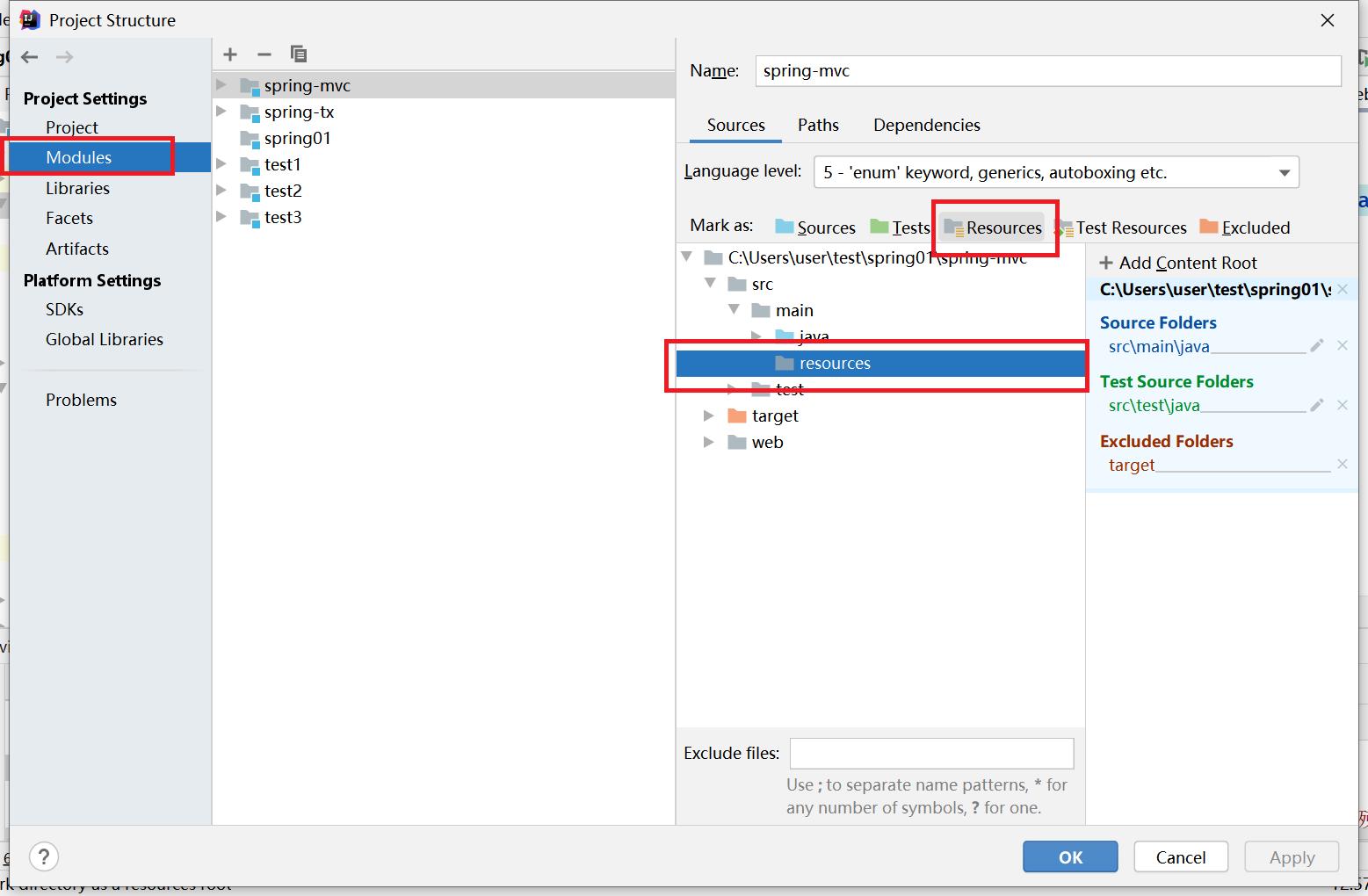1368x896 pixels.
Task: Remove target from Excluded Folders
Action: point(1343,464)
